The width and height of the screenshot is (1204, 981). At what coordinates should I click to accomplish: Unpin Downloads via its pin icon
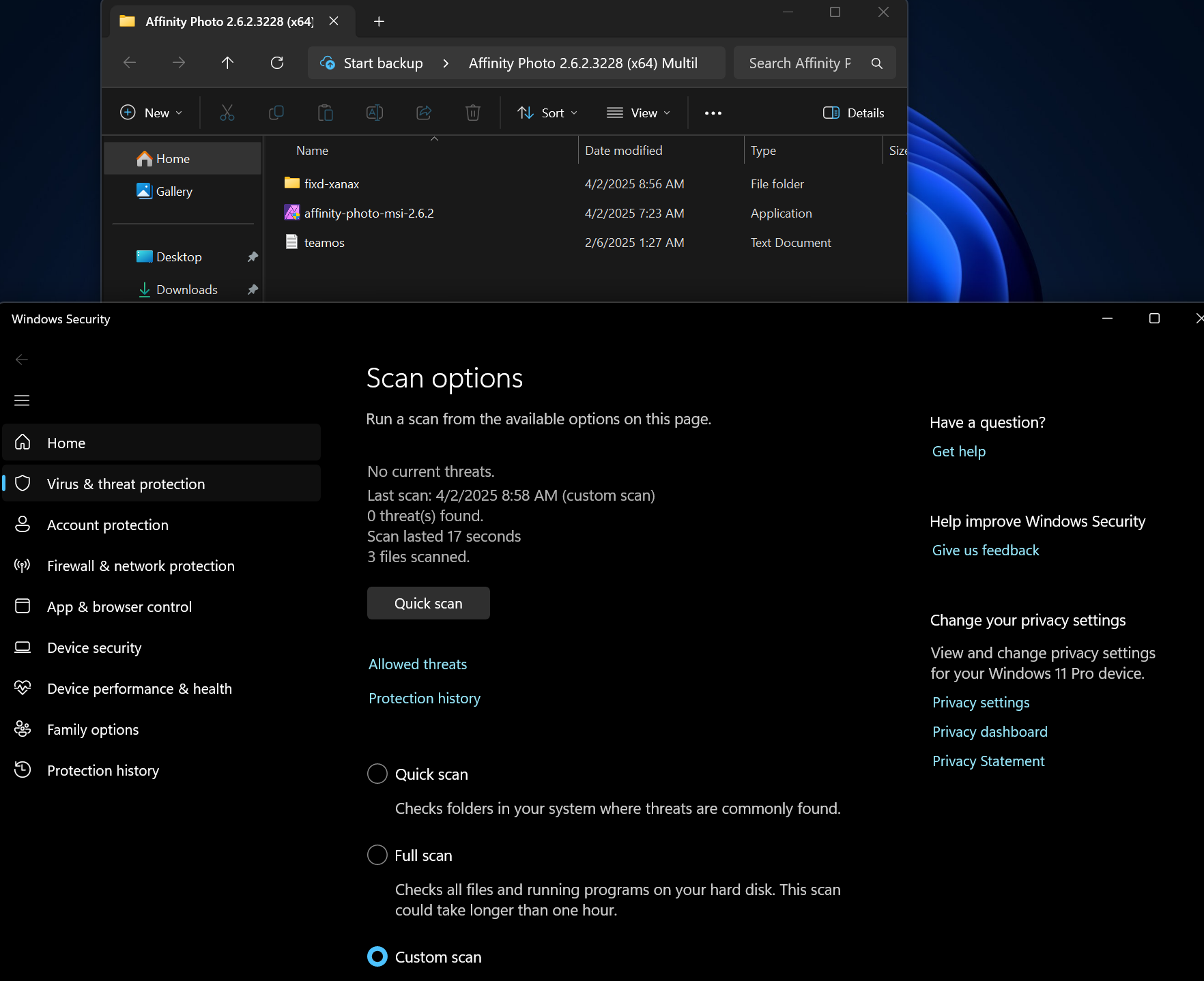tap(253, 290)
